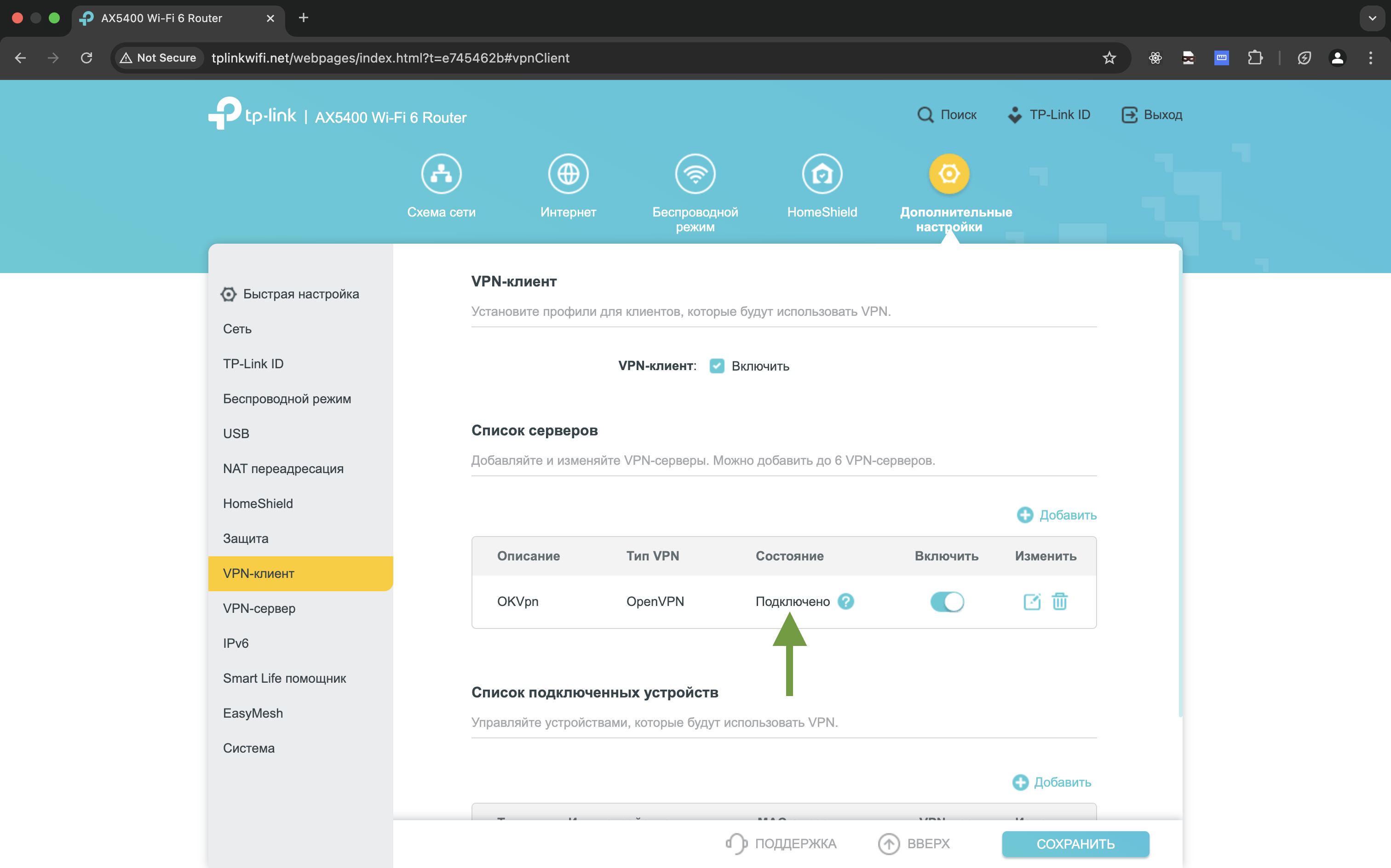Open the Chrome three-dot menu

pyautogui.click(x=1370, y=58)
